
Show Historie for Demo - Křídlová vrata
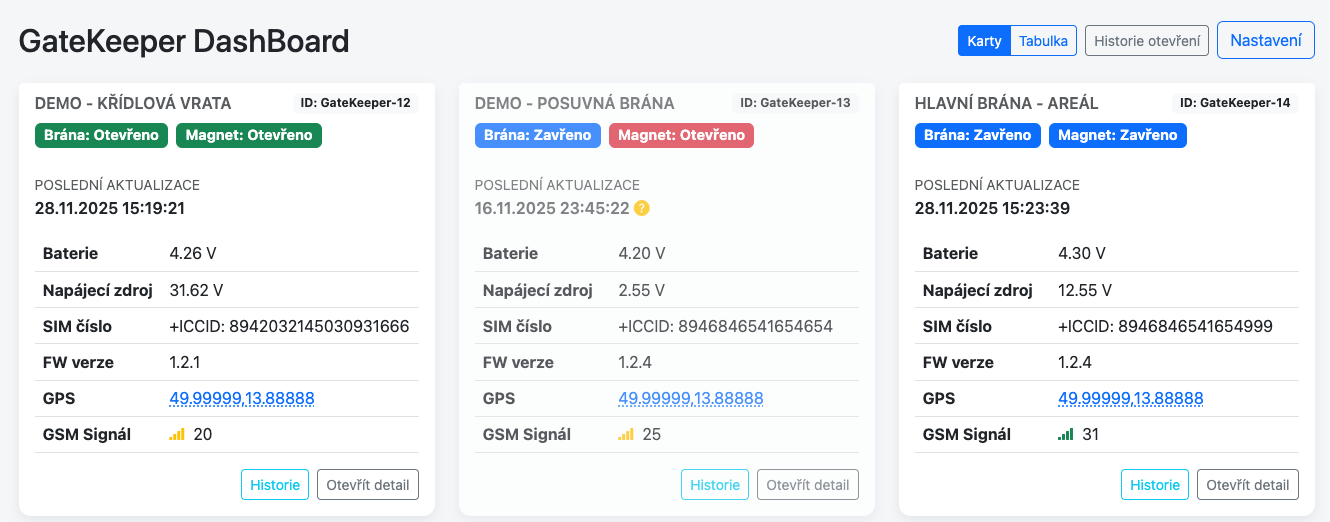[x=274, y=485]
